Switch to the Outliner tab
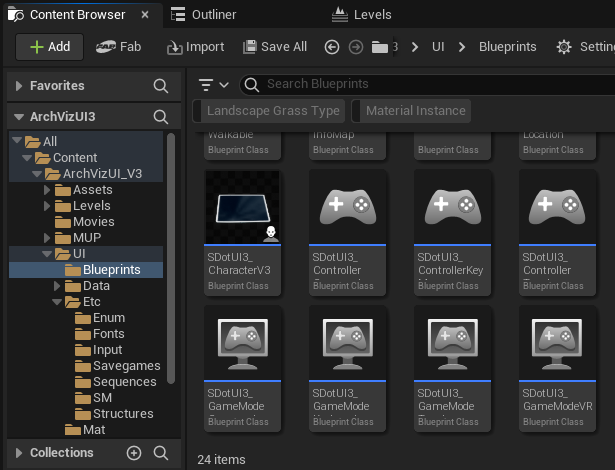Viewport: 615px width, 470px height. [x=204, y=15]
